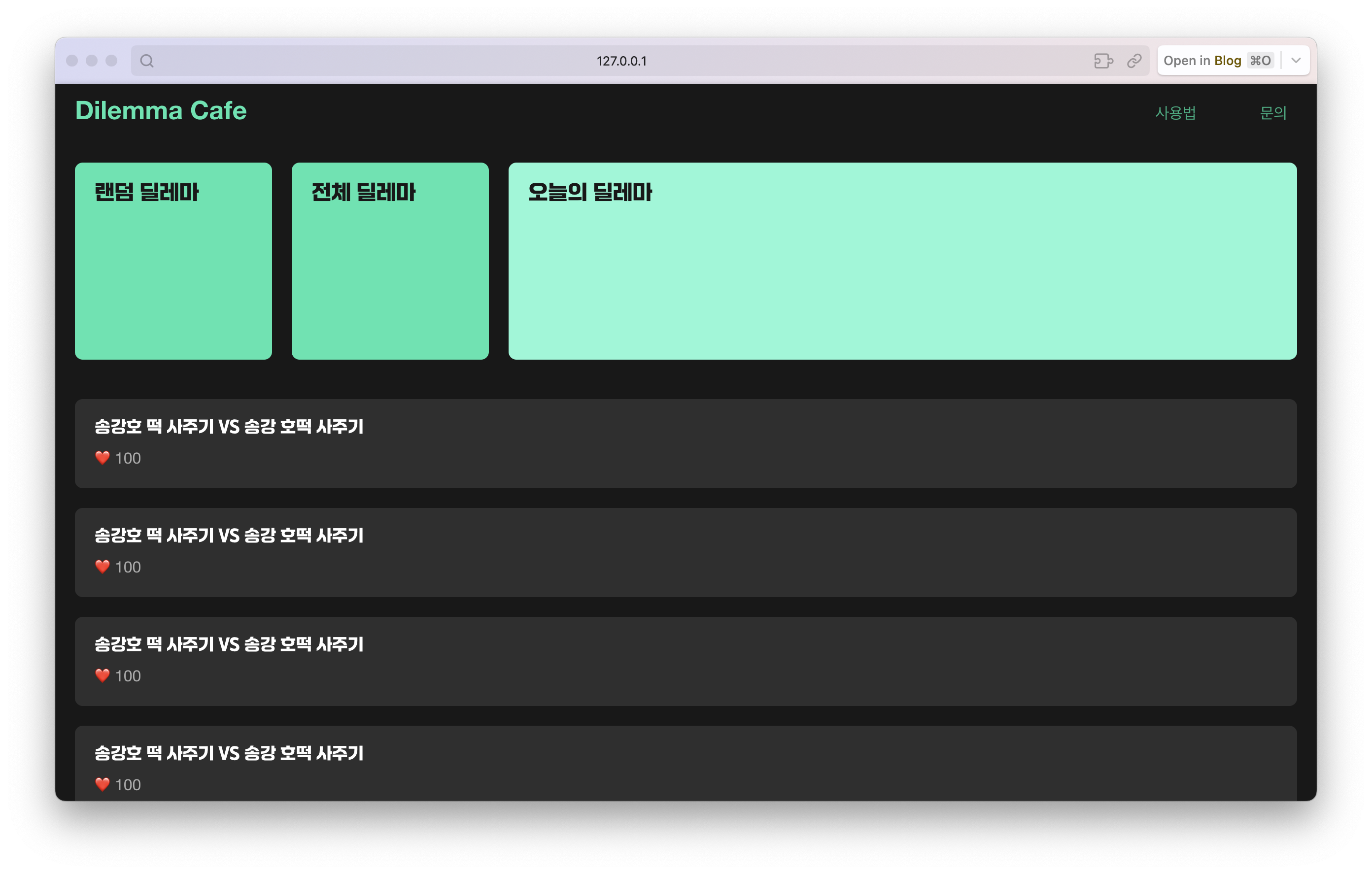Open the second 송강호 떡 사주기 list item
The image size is (1372, 874).
686,552
